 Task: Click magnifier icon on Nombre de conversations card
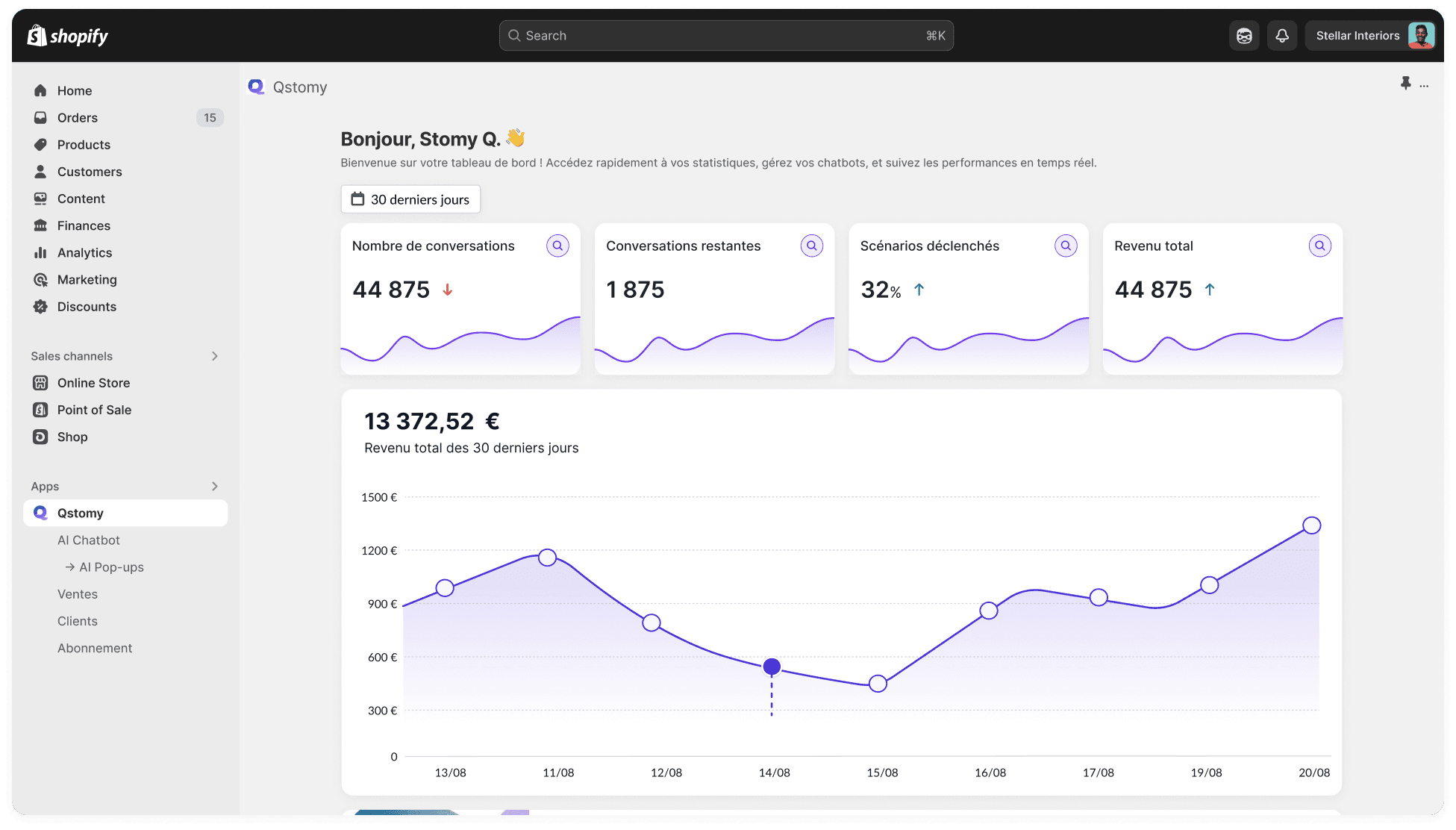[557, 246]
